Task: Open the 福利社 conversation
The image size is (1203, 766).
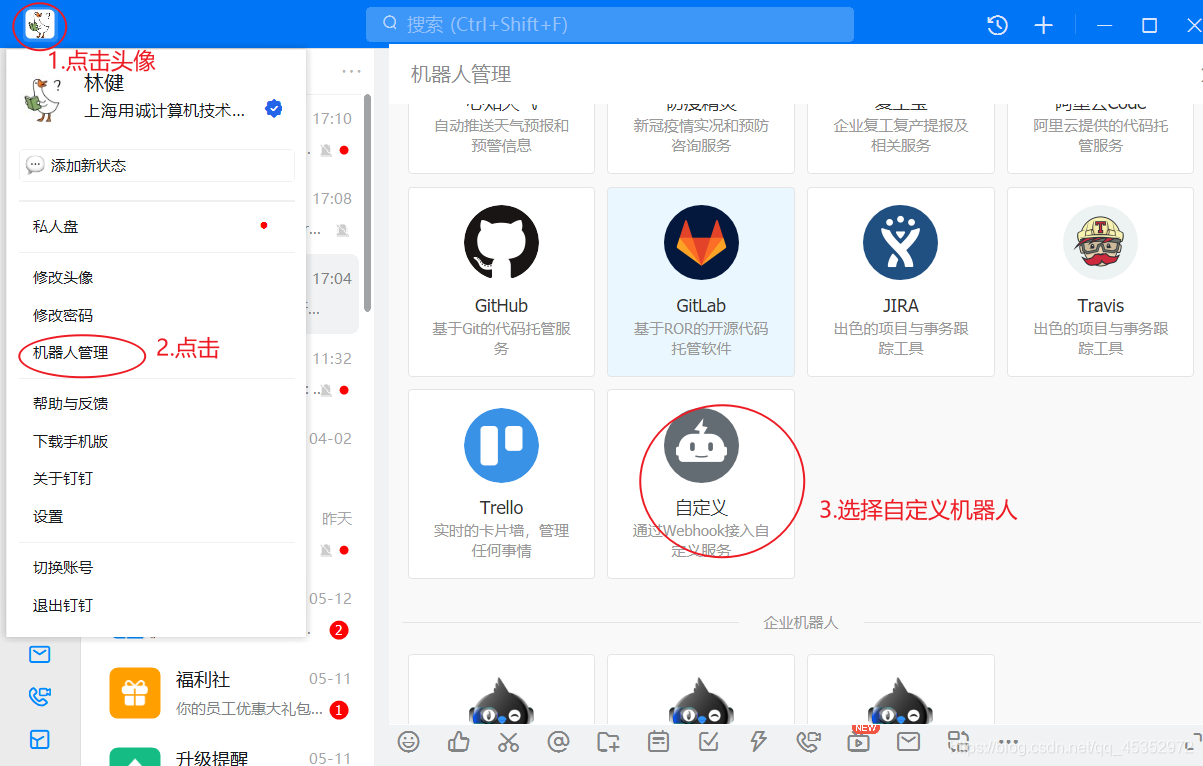Action: [x=228, y=694]
